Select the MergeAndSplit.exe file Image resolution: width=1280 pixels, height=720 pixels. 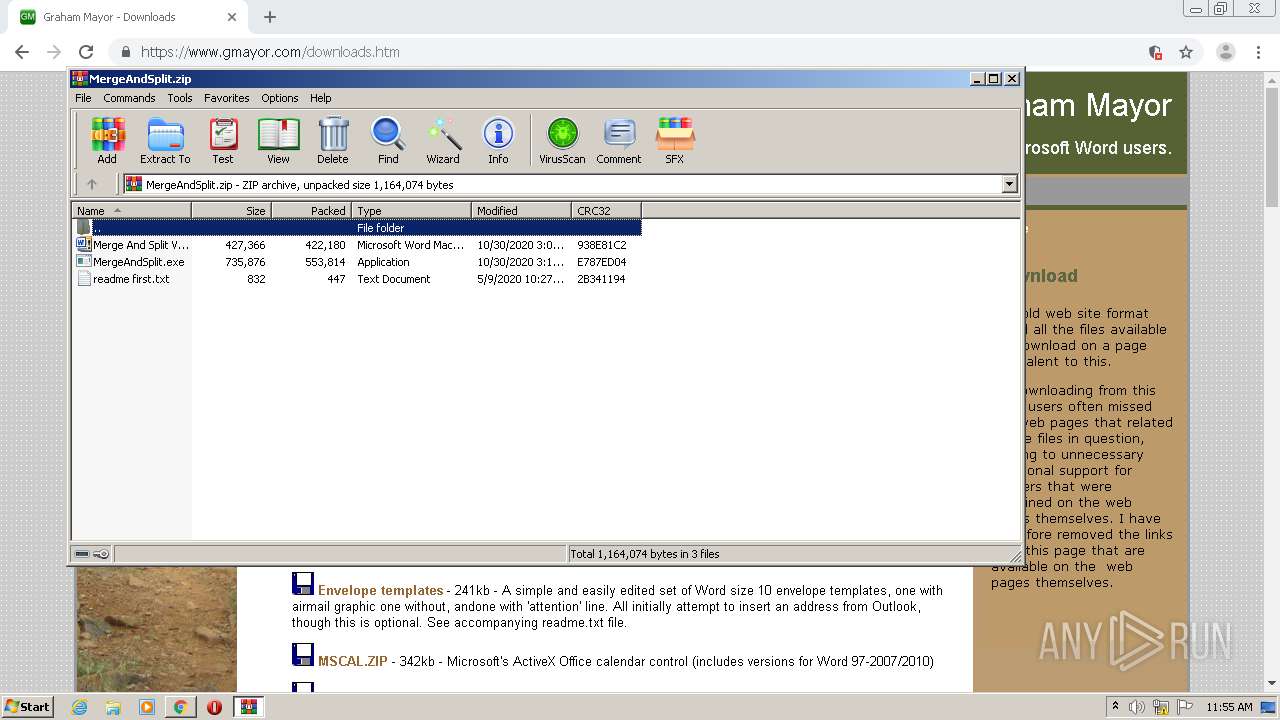click(357, 262)
